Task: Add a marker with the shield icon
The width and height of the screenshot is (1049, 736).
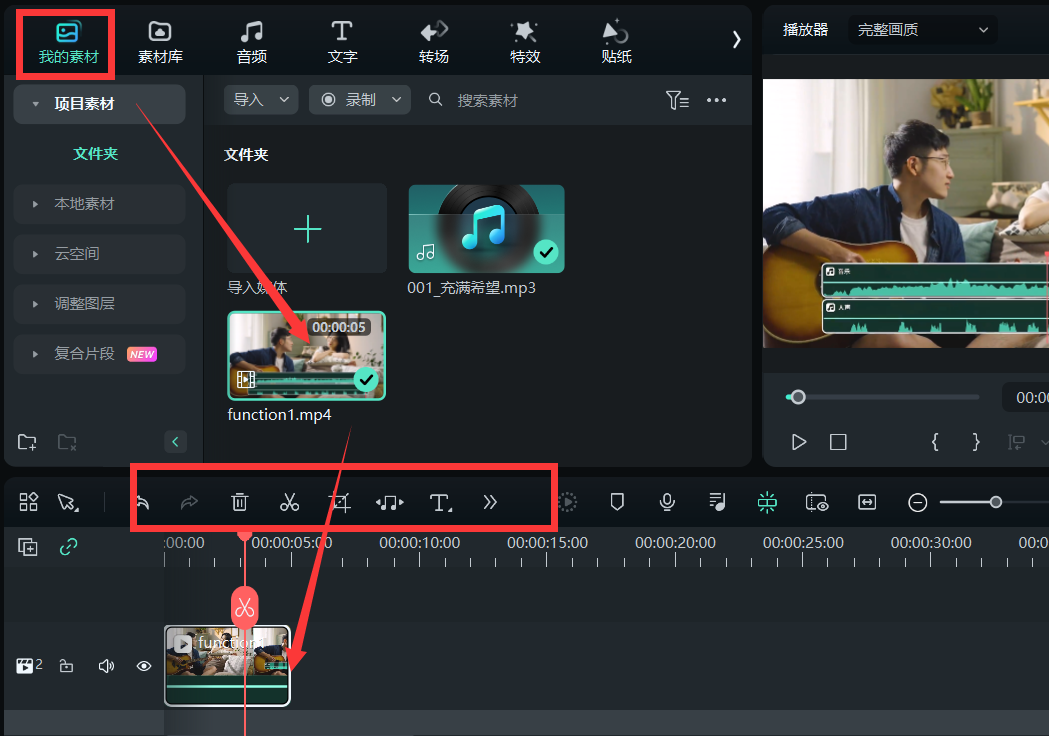Action: pos(617,502)
